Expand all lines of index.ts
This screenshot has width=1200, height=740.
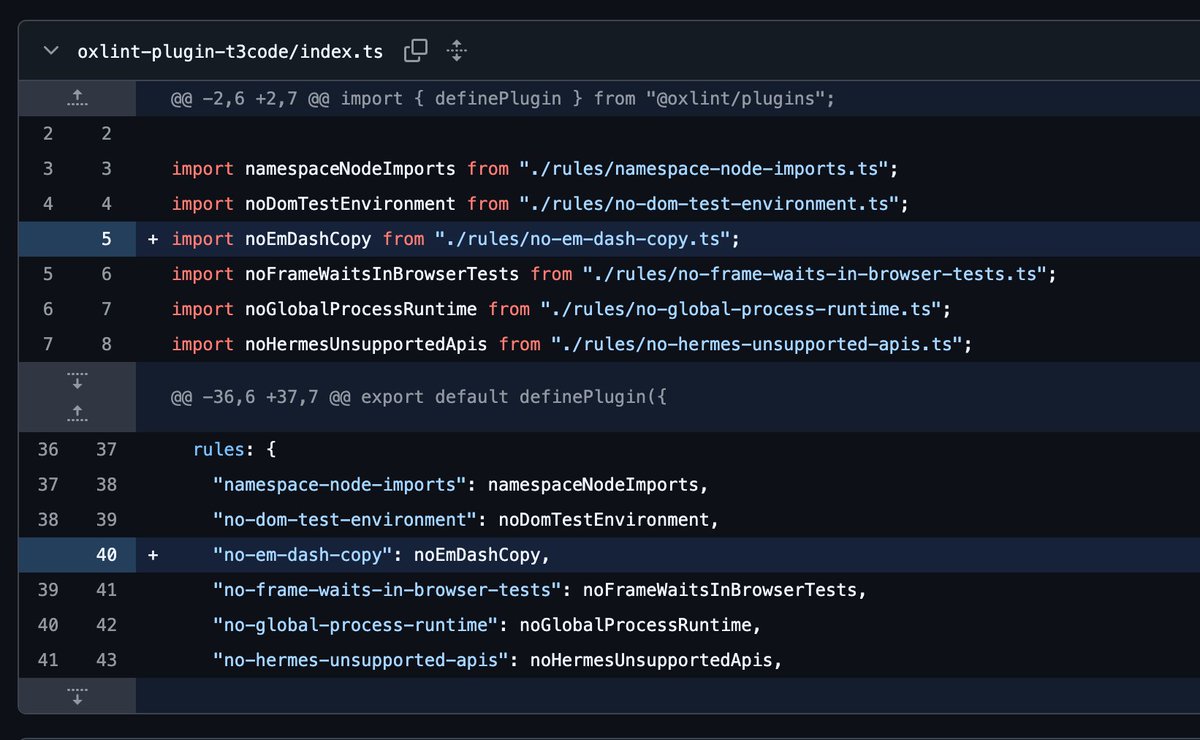[x=456, y=51]
